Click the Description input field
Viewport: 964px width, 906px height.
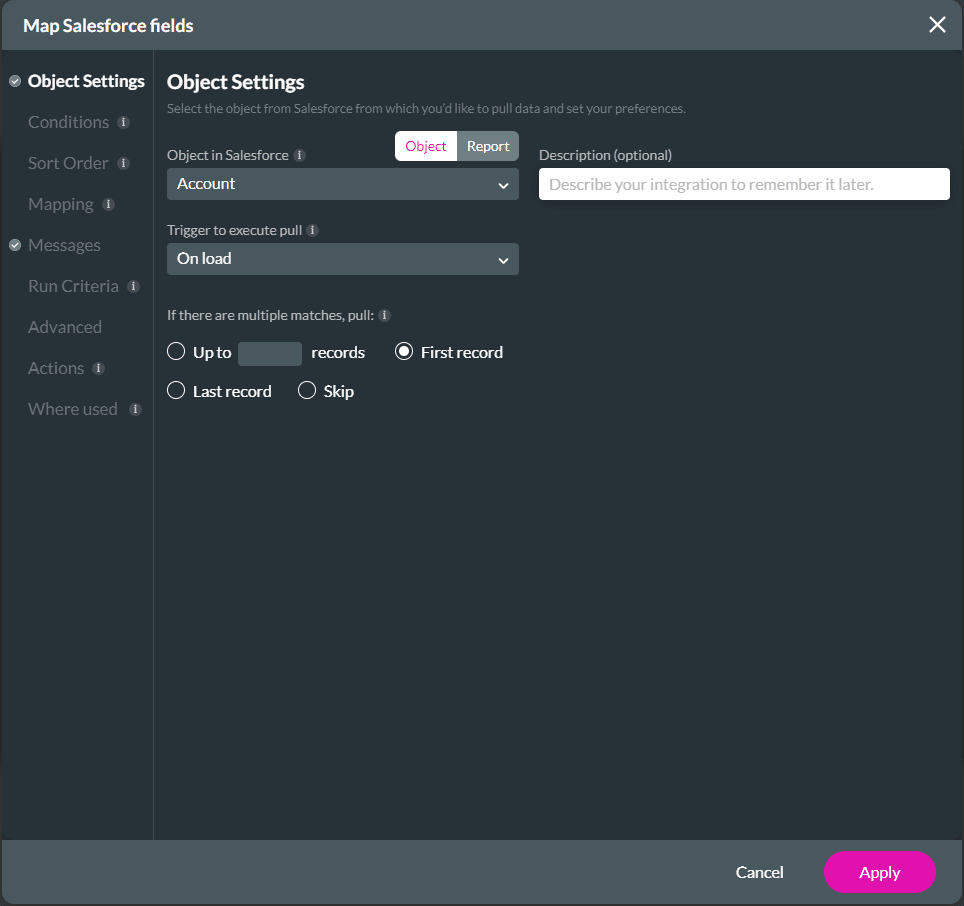pyautogui.click(x=744, y=184)
